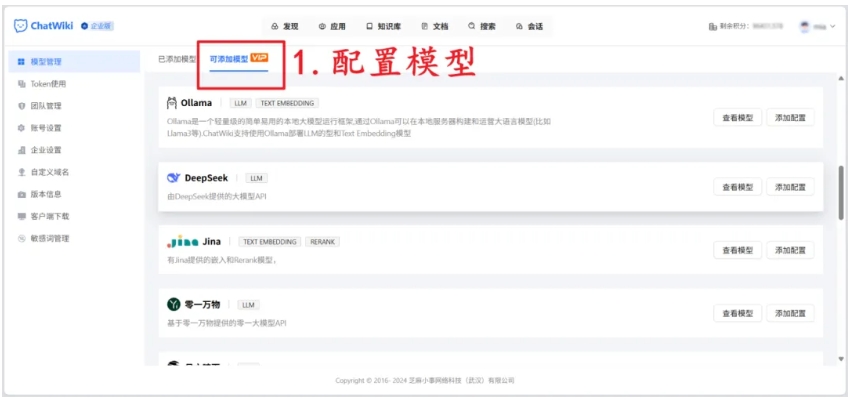Image resolution: width=852 pixels, height=404 pixels.
Task: Click the DeepSeek LLM tag
Action: [256, 178]
